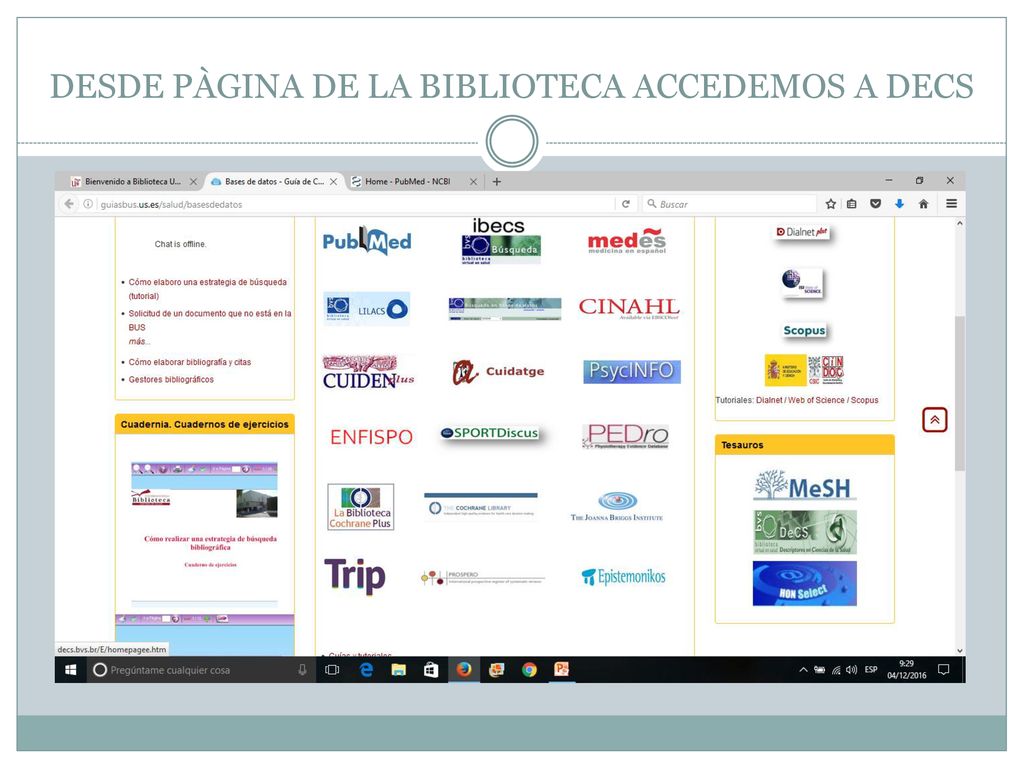The width and height of the screenshot is (1024, 768).
Task: Switch to the Bienvenido a Biblioteca tab
Action: coord(131,182)
